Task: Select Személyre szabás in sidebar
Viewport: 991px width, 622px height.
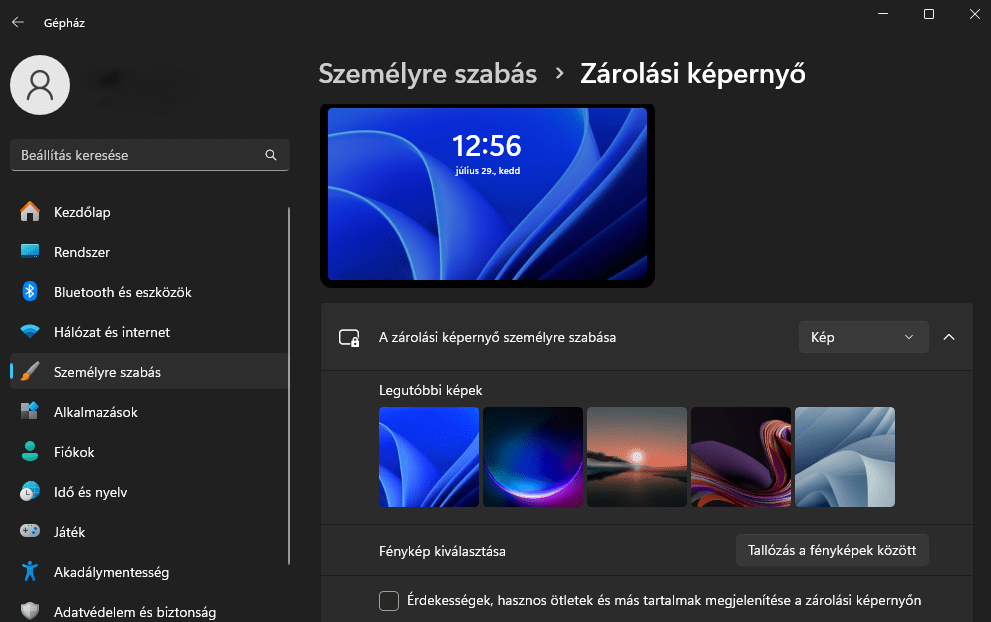Action: pyautogui.click(x=149, y=372)
